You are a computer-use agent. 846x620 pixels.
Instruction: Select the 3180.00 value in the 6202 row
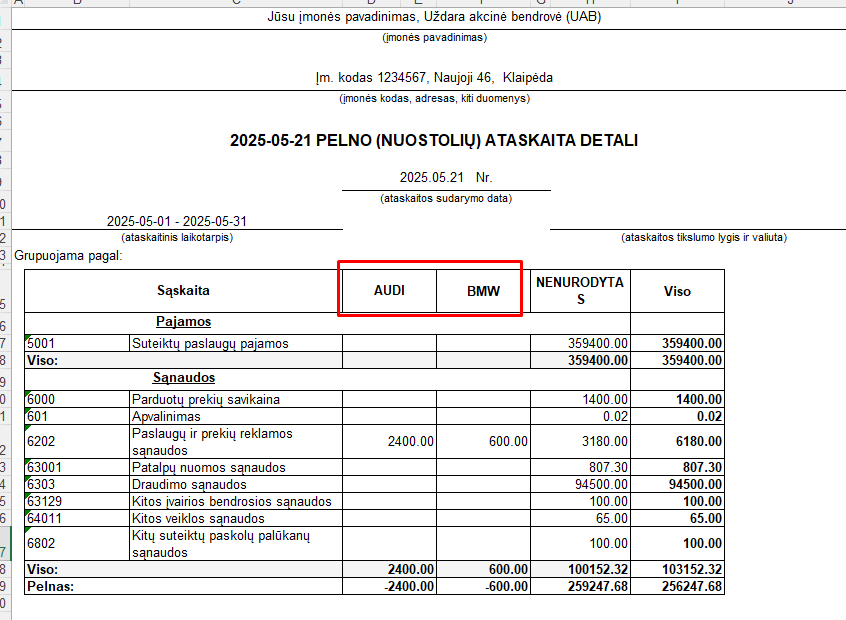click(x=581, y=441)
